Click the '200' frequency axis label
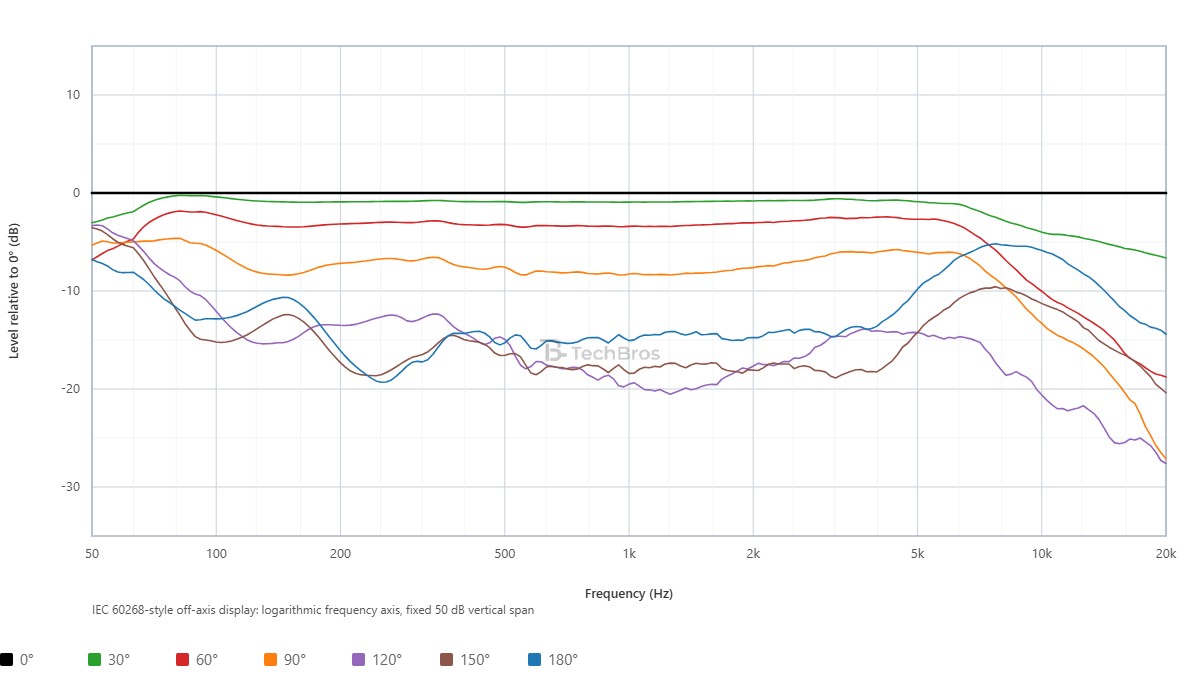The height and width of the screenshot is (700, 1200). pyautogui.click(x=340, y=553)
